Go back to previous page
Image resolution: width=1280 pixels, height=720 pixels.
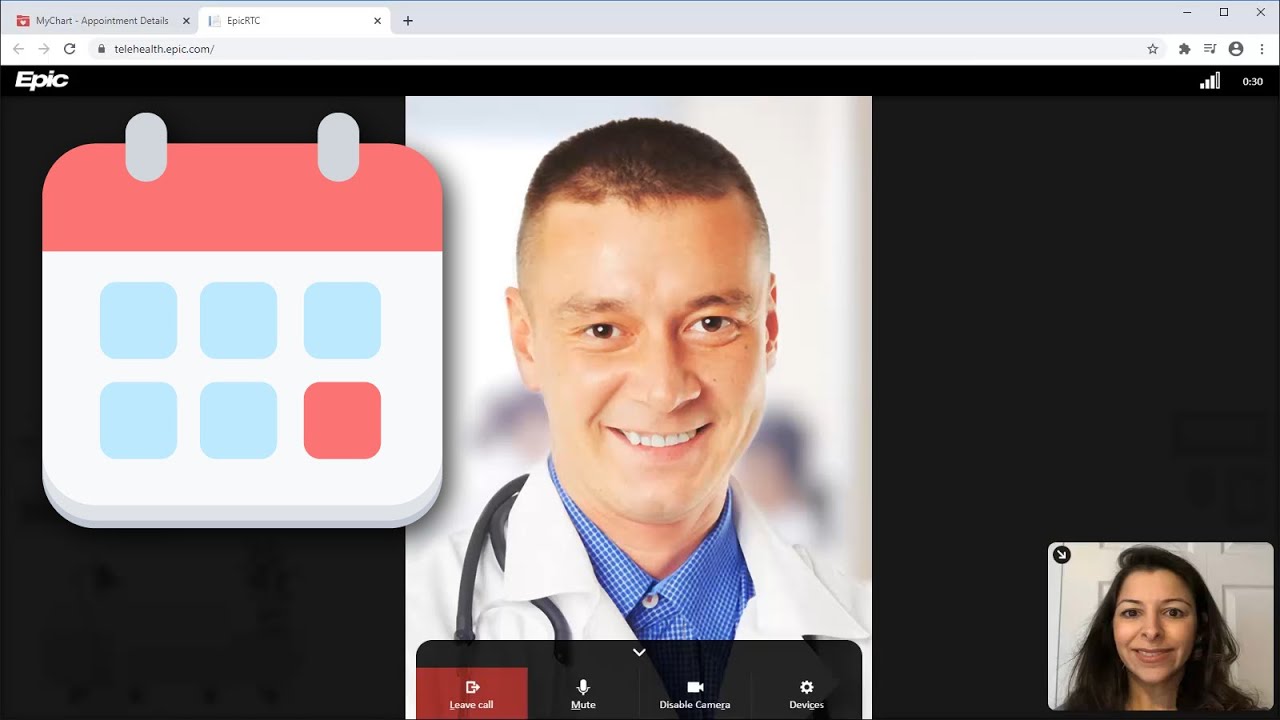18,49
